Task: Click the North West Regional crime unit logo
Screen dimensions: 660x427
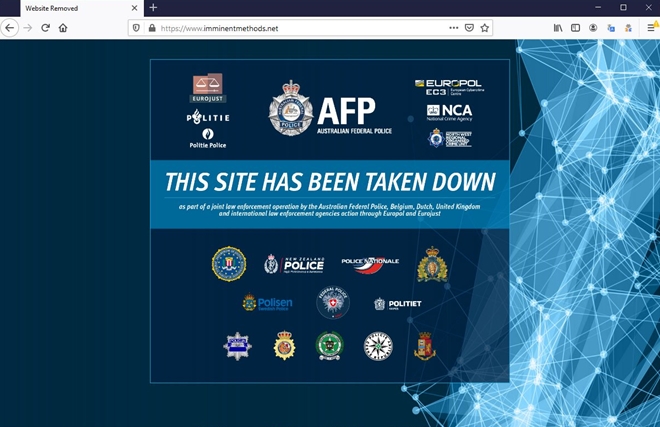Action: (450, 139)
